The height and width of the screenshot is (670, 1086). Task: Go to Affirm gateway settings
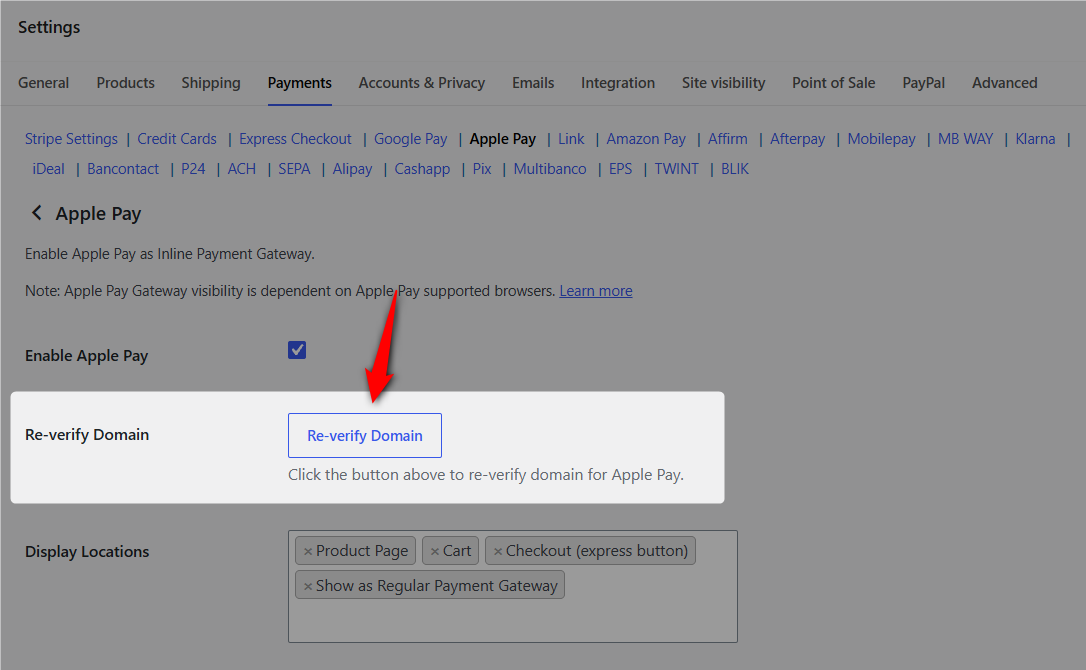point(728,139)
